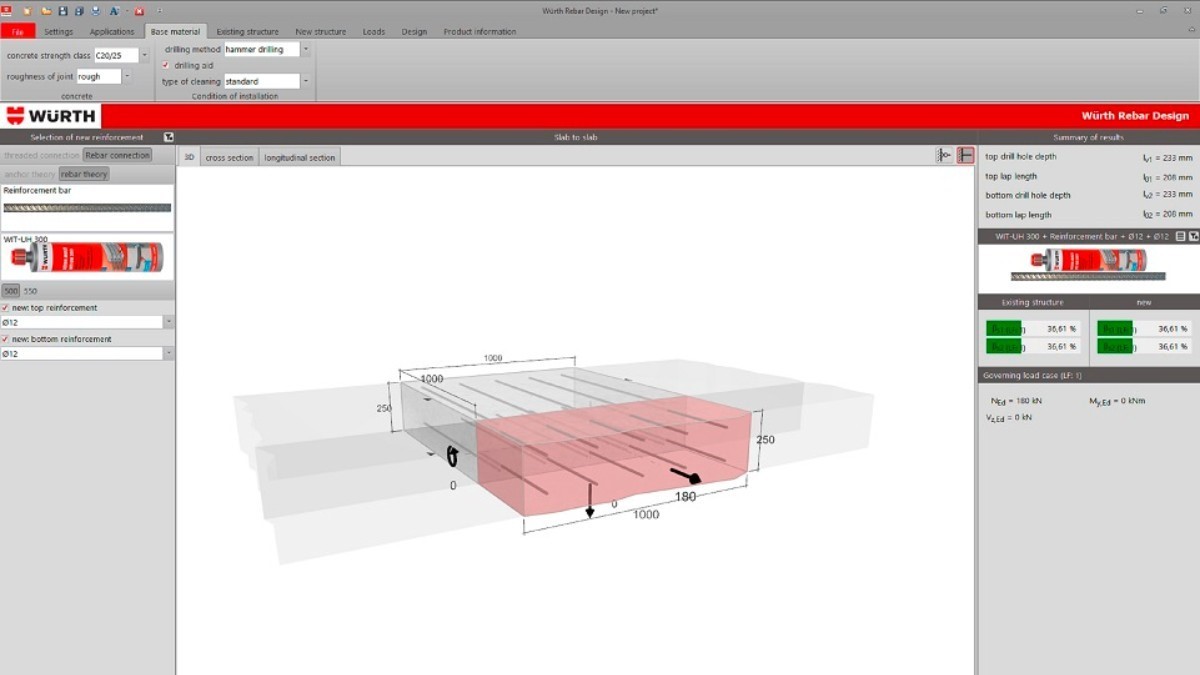This screenshot has width=1200, height=675.
Task: Click the 'rough' roughness of joint field
Action: pos(98,76)
